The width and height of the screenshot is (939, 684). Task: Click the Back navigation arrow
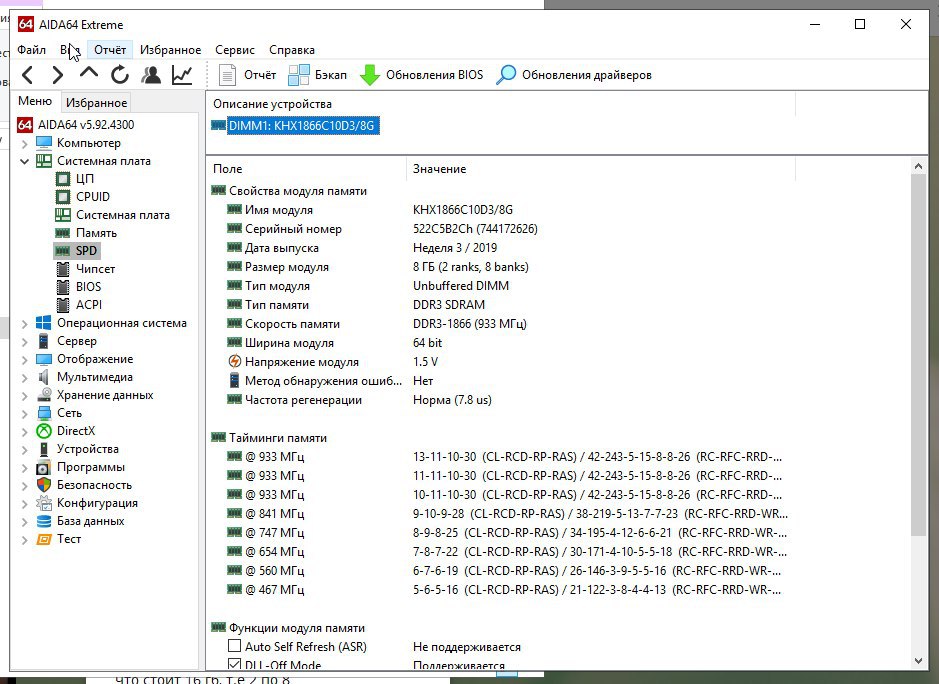point(28,75)
